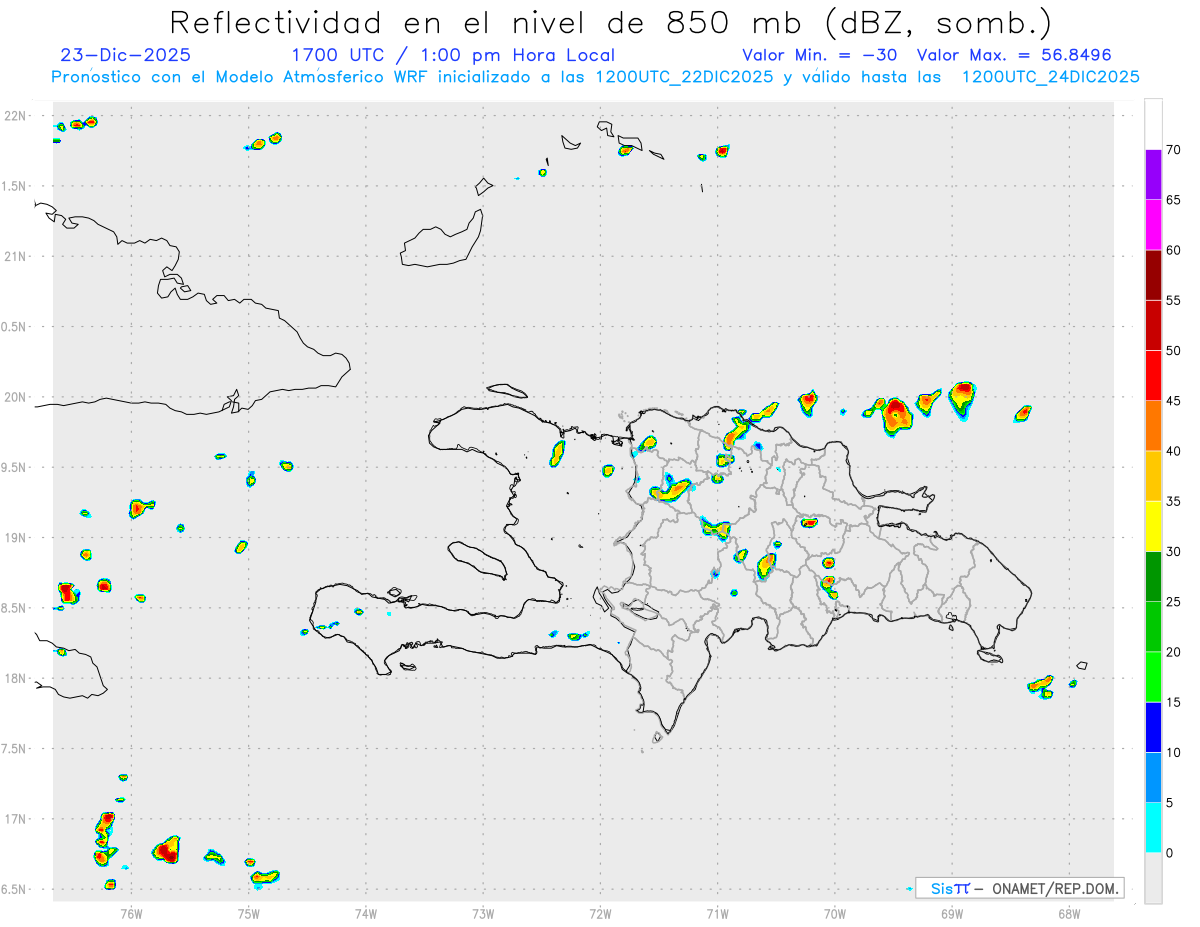
Task: Select the light blue 5–10 dBZ colorbar segment
Action: click(x=1153, y=778)
